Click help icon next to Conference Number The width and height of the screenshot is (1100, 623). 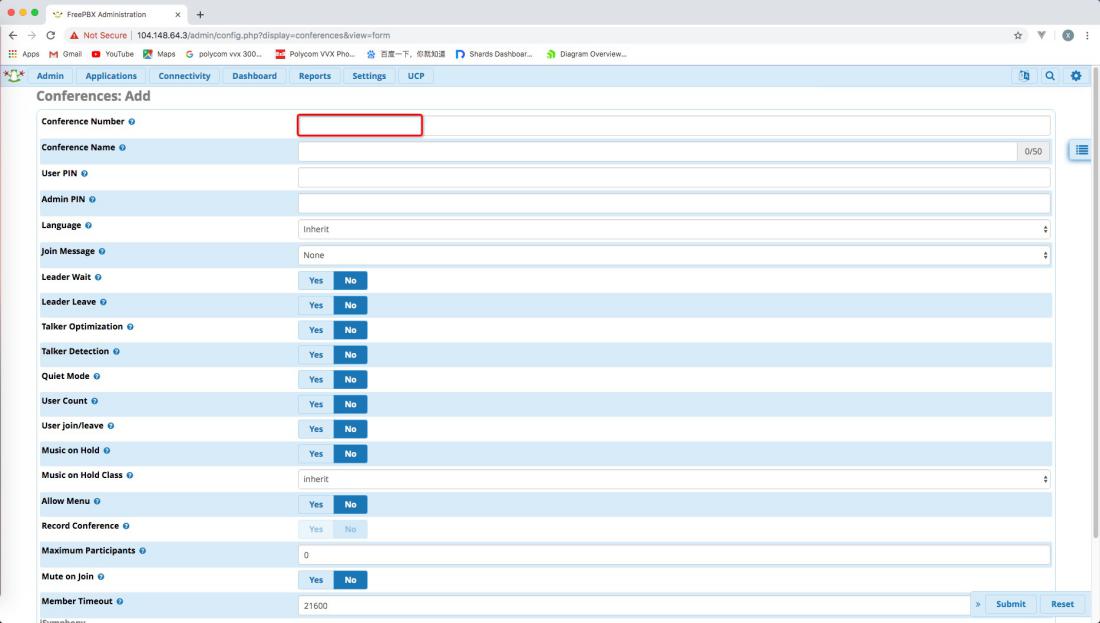pyautogui.click(x=132, y=122)
